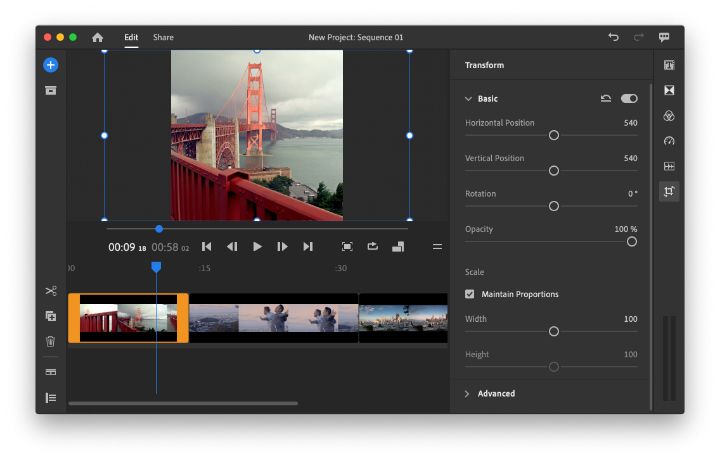The width and height of the screenshot is (720, 461).
Task: Open the Home screen icon
Action: [x=97, y=38]
